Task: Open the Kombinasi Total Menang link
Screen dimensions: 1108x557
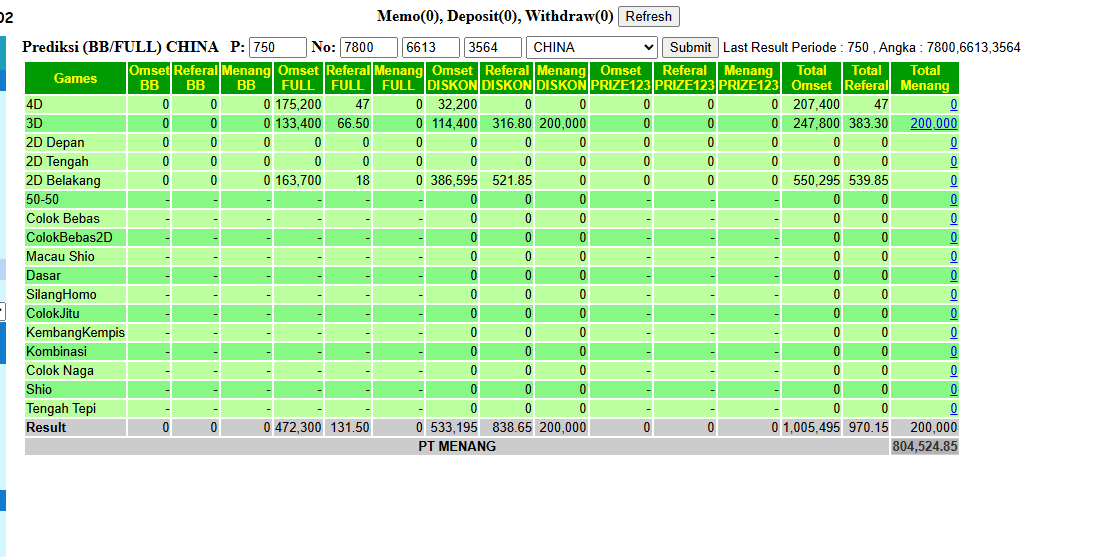Action: pyautogui.click(x=953, y=352)
